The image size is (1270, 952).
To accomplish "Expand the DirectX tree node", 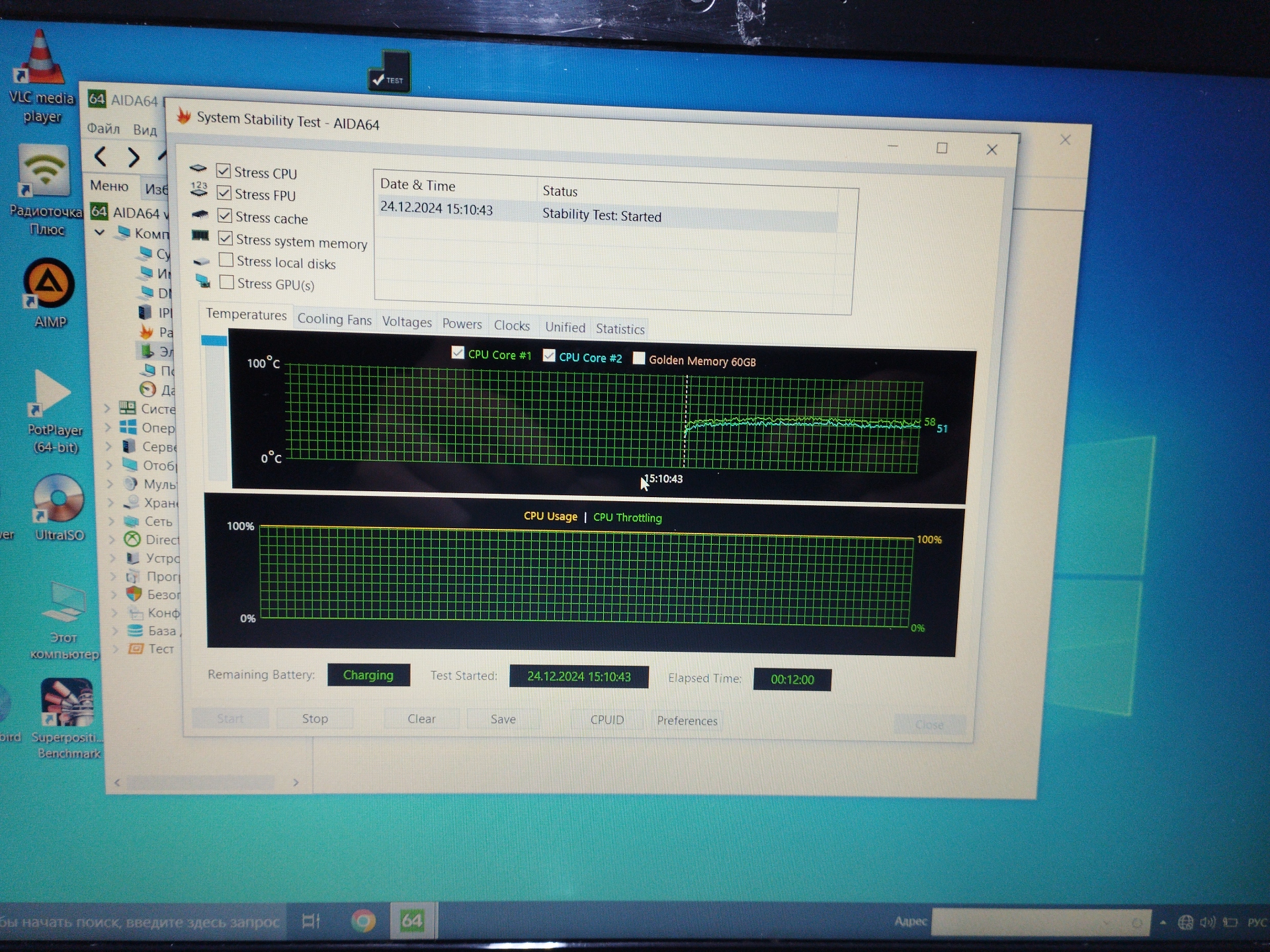I will (112, 539).
